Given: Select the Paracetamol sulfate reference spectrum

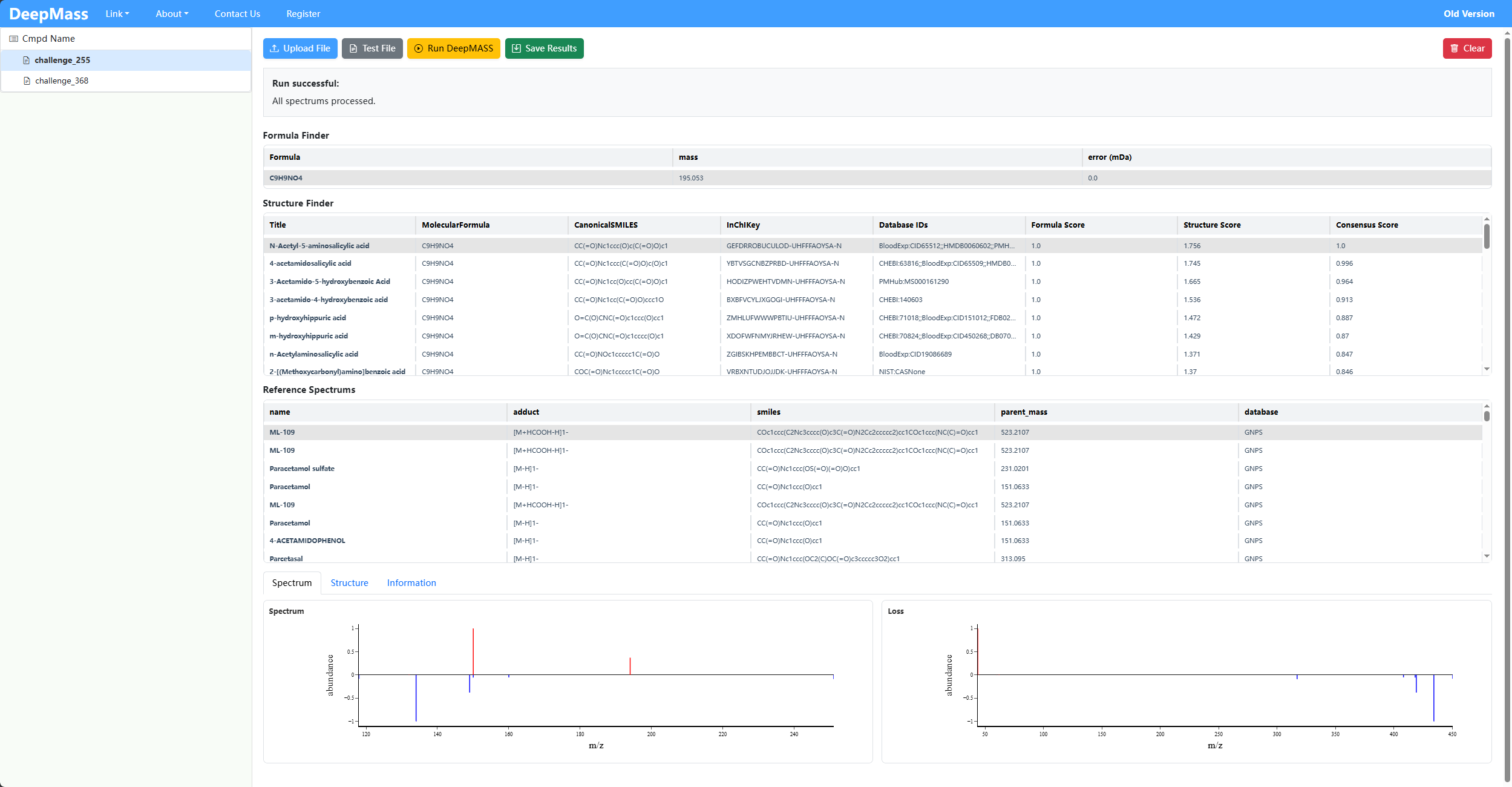Looking at the screenshot, I should coord(302,469).
